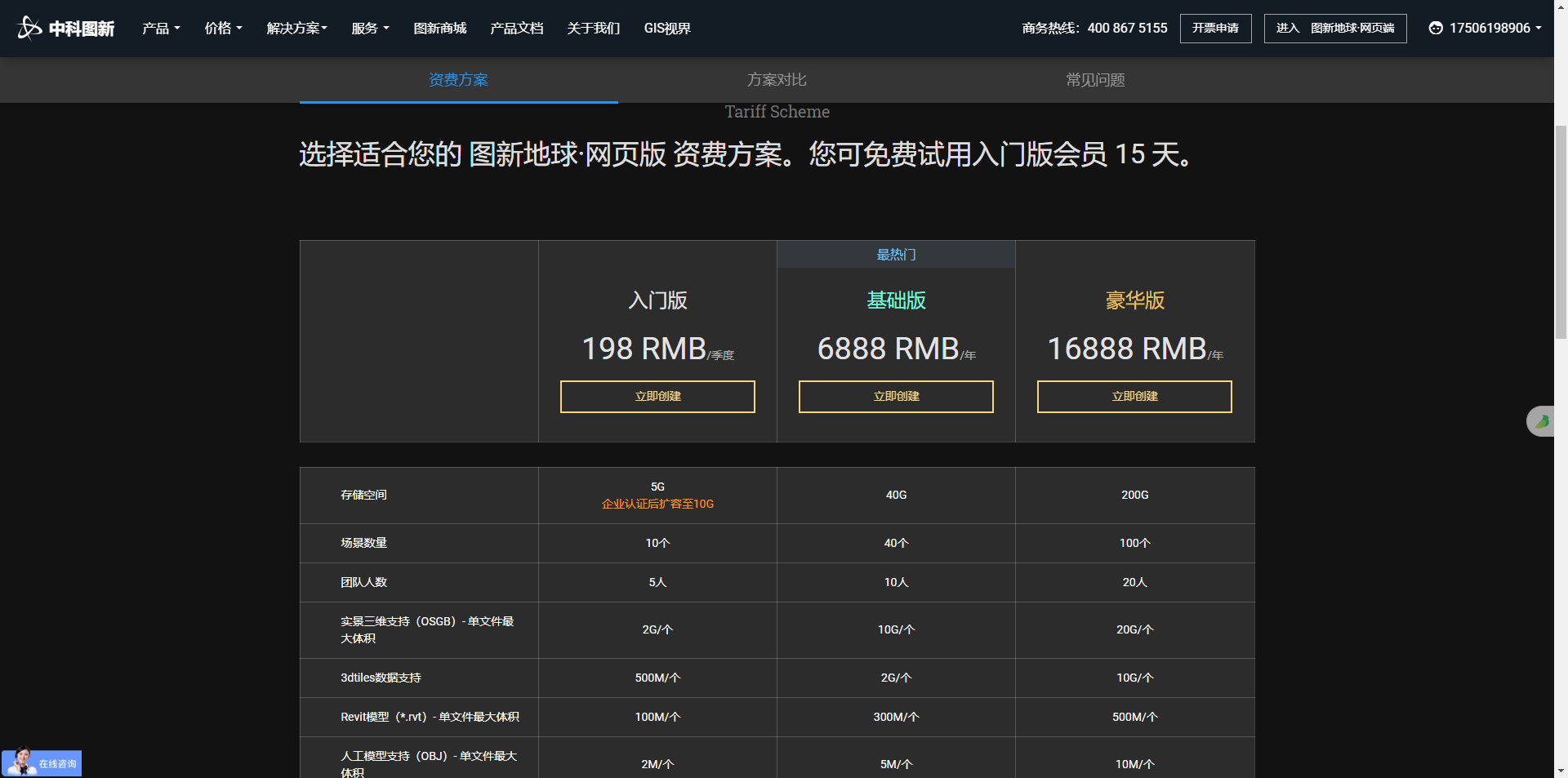Click the 开票申请 button
The width and height of the screenshot is (1568, 778).
[x=1215, y=29]
